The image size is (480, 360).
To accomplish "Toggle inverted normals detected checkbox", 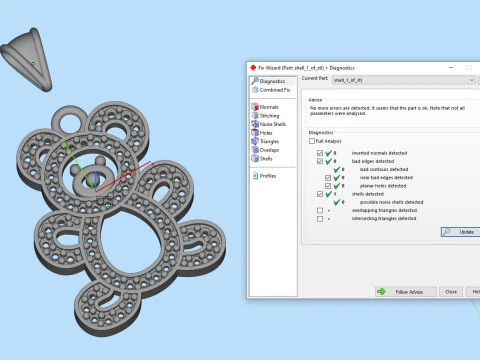I will click(x=320, y=153).
